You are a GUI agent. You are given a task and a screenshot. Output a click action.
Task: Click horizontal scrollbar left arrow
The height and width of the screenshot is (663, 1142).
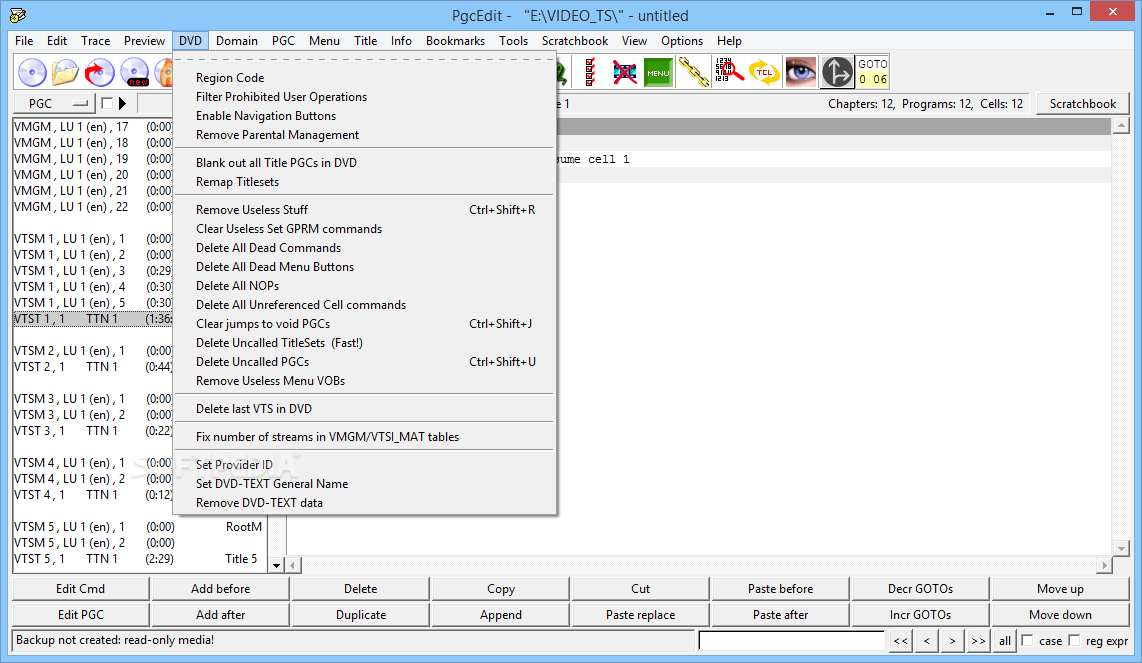click(293, 565)
